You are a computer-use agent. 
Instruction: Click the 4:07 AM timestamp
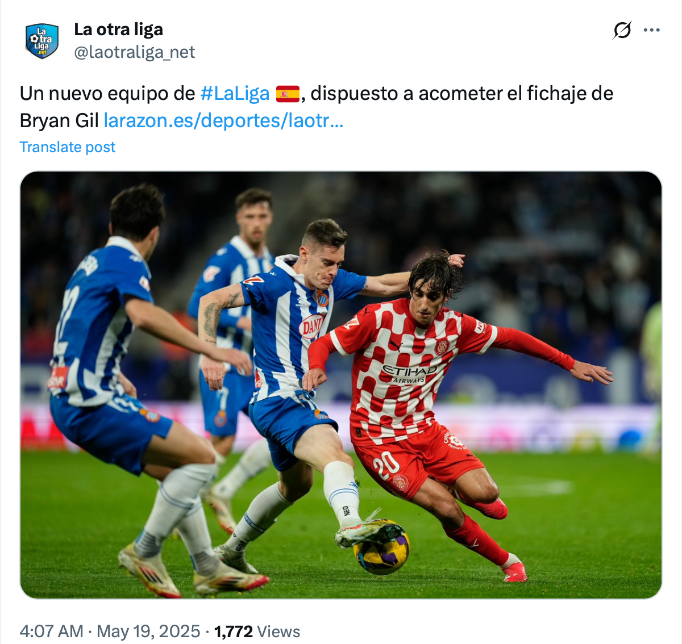tap(51, 631)
